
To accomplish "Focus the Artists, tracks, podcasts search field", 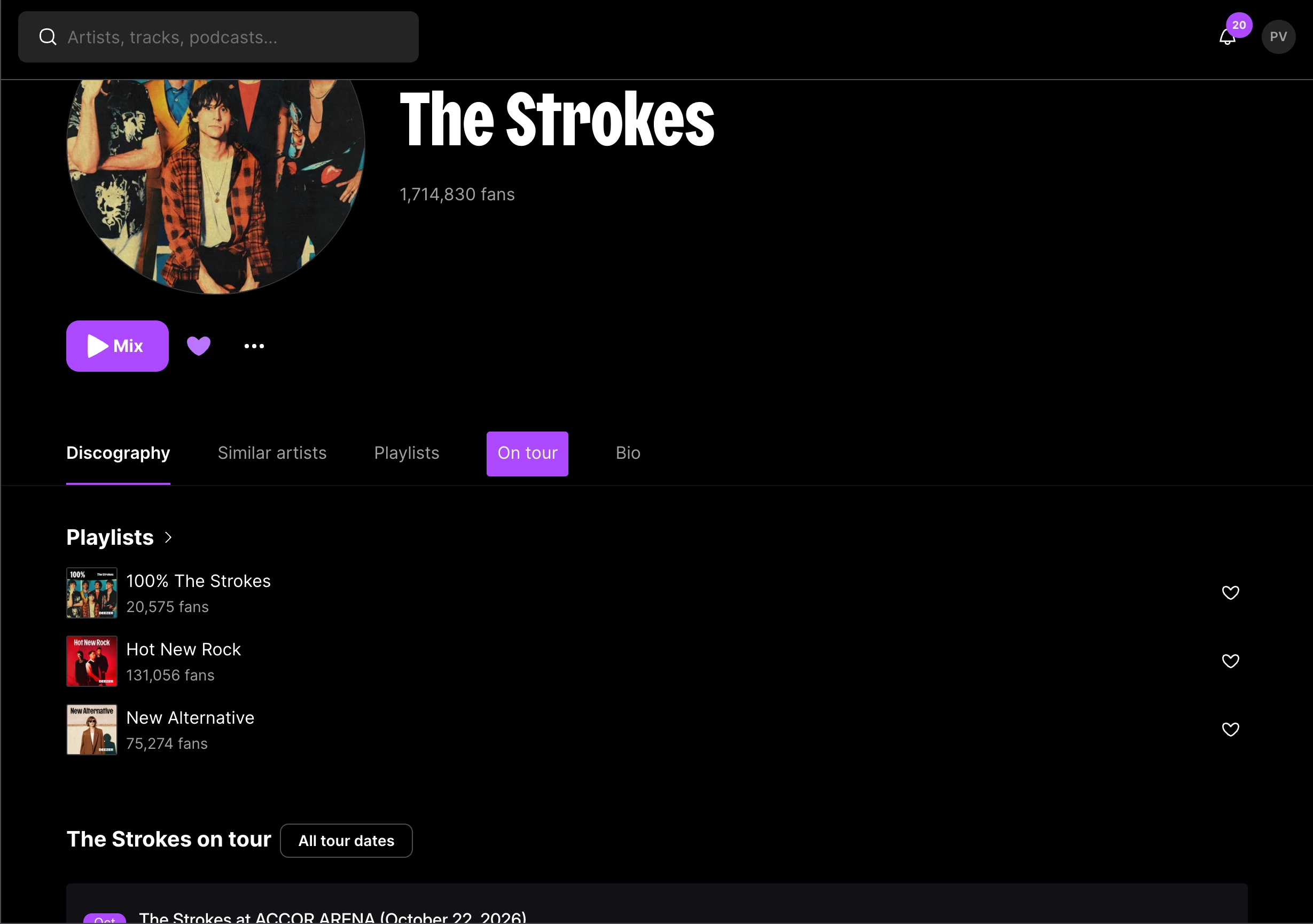I will (x=218, y=37).
